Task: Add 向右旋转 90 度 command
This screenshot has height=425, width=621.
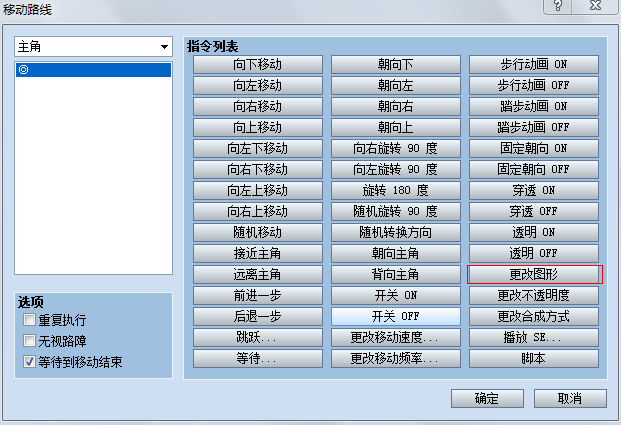Action: [396, 148]
